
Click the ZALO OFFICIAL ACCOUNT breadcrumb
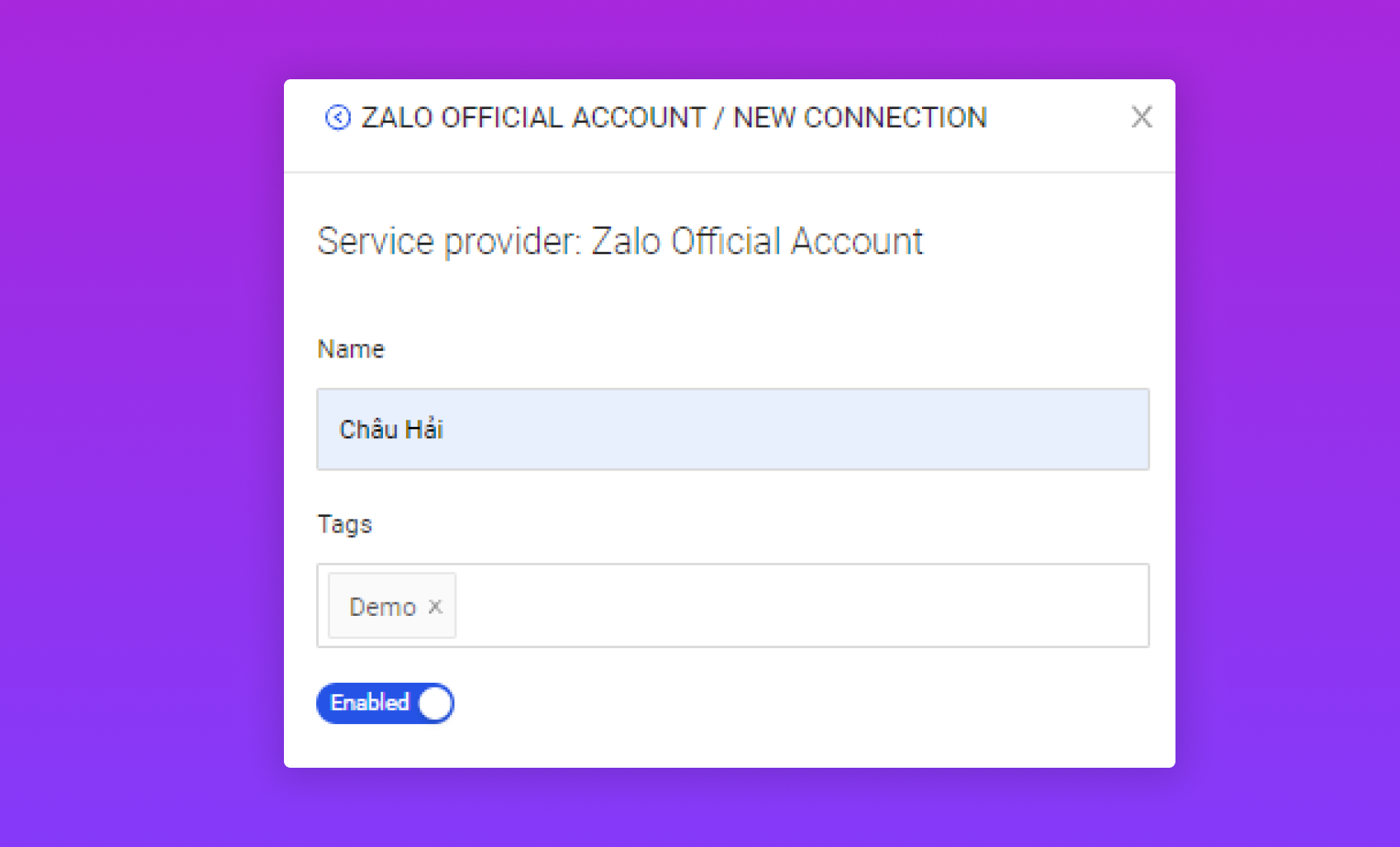[533, 118]
